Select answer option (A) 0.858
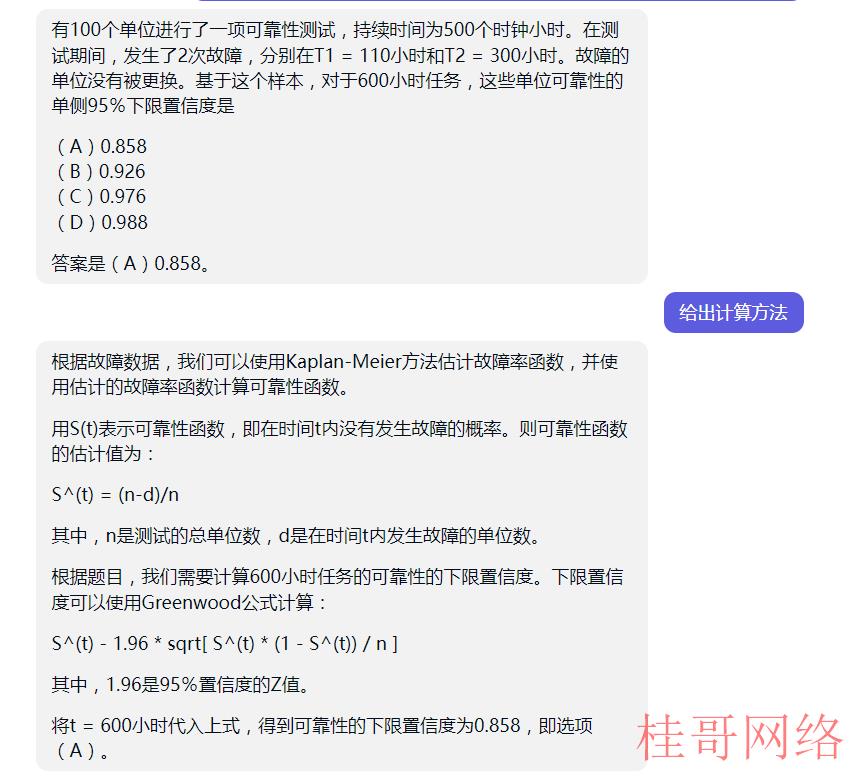The width and height of the screenshot is (862, 777). click(102, 146)
